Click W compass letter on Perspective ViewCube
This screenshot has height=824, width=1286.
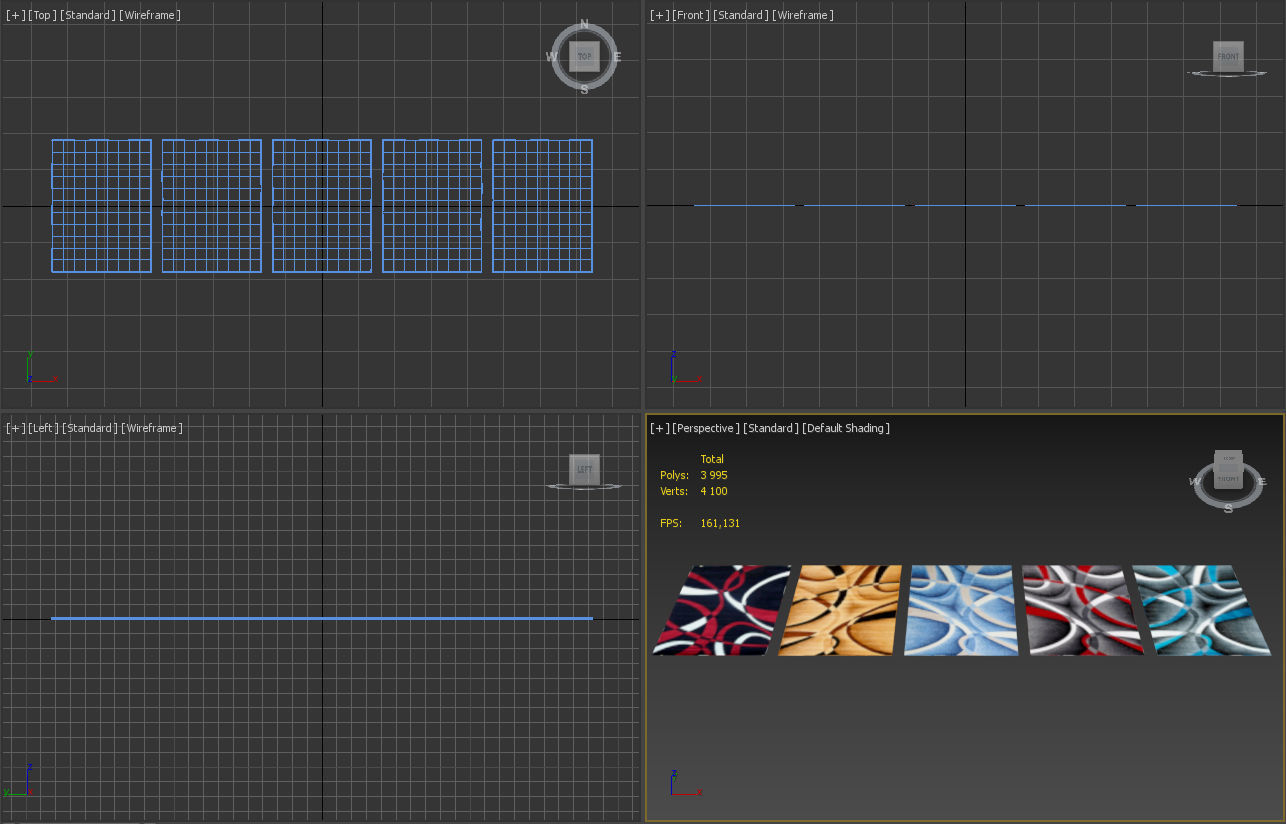1195,482
